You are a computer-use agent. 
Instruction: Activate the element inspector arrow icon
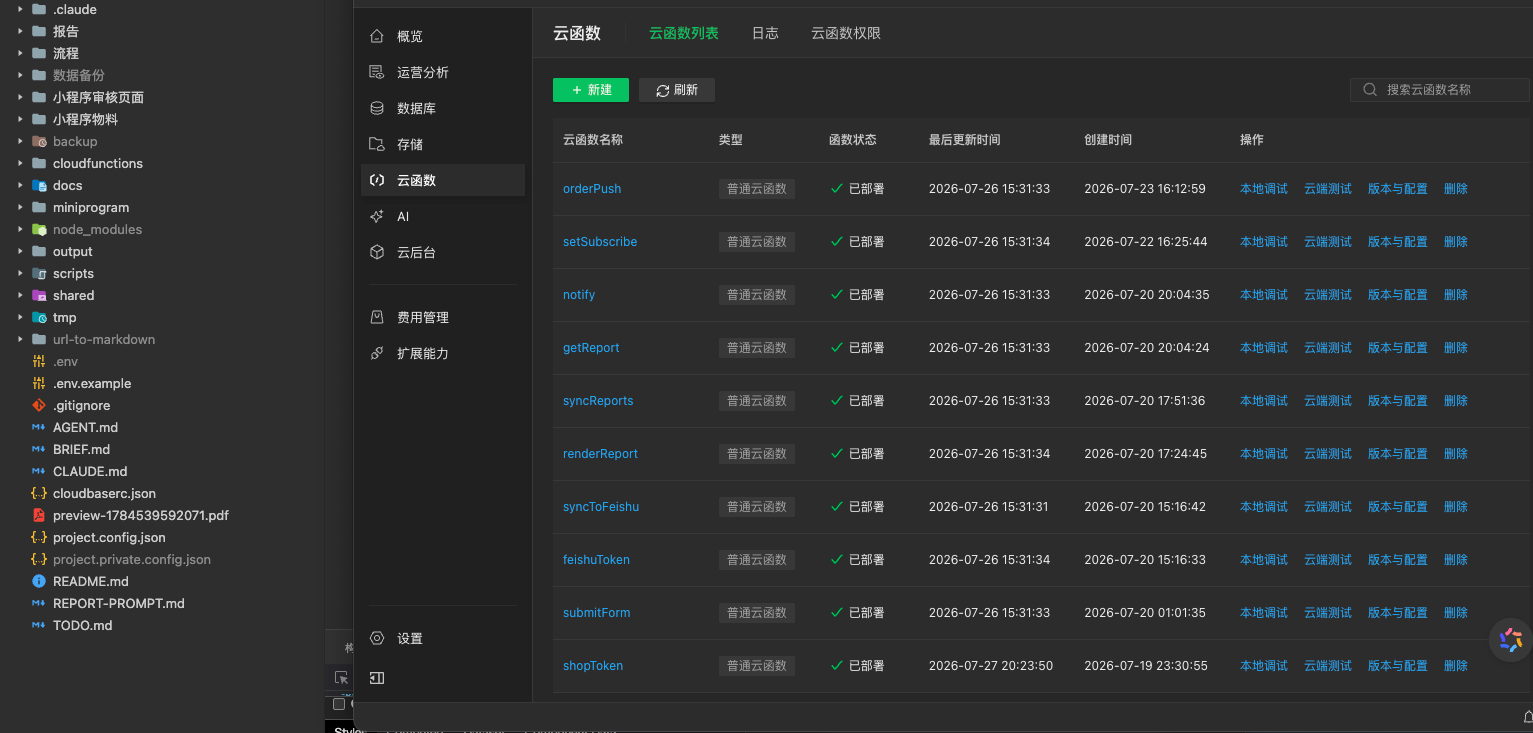coord(341,677)
